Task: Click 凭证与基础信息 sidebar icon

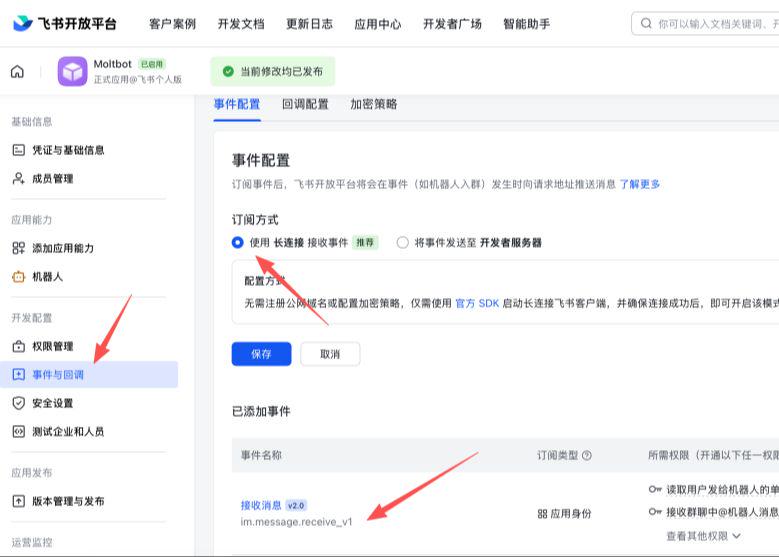Action: tap(18, 150)
